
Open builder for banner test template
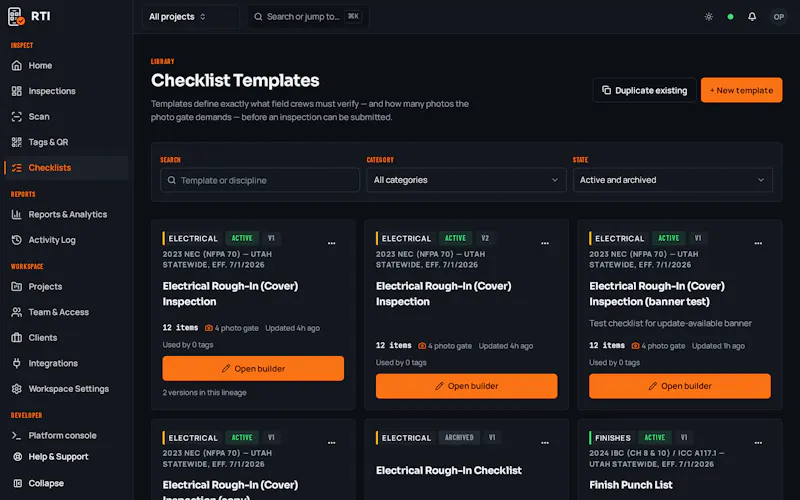(680, 386)
